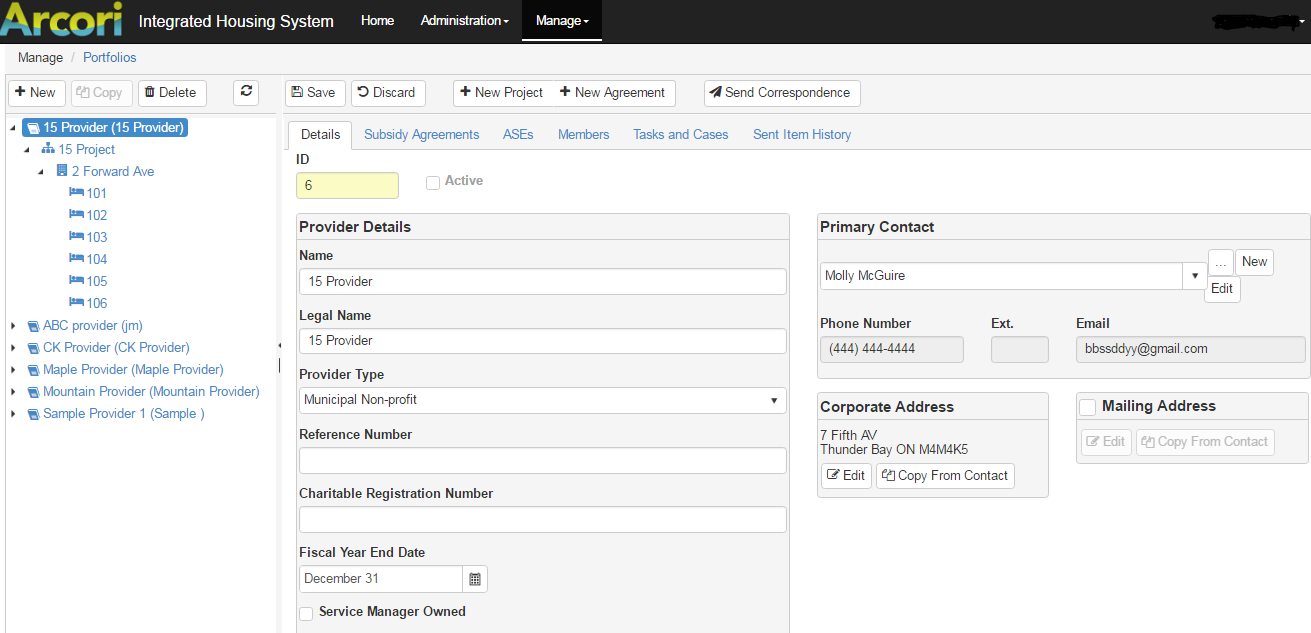Viewport: 1311px width, 633px height.
Task: Click into the Name input field
Action: click(543, 281)
